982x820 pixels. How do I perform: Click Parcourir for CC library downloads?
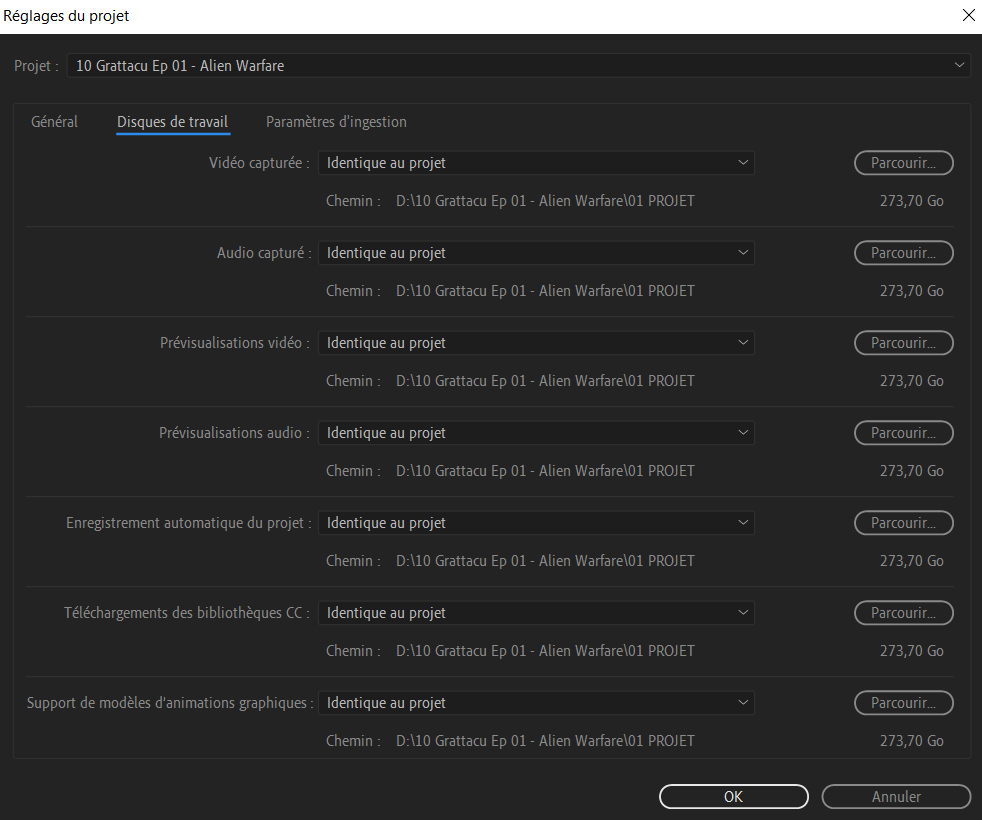click(x=903, y=612)
